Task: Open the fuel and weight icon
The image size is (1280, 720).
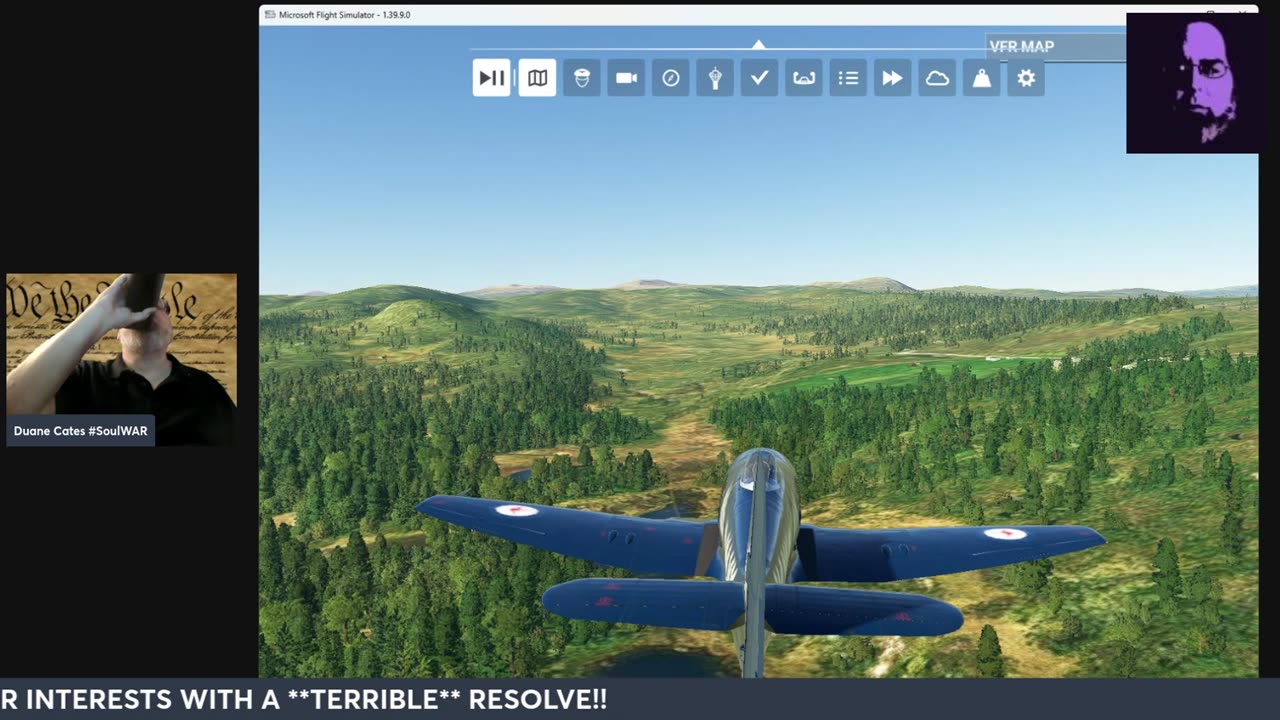Action: (x=982, y=78)
